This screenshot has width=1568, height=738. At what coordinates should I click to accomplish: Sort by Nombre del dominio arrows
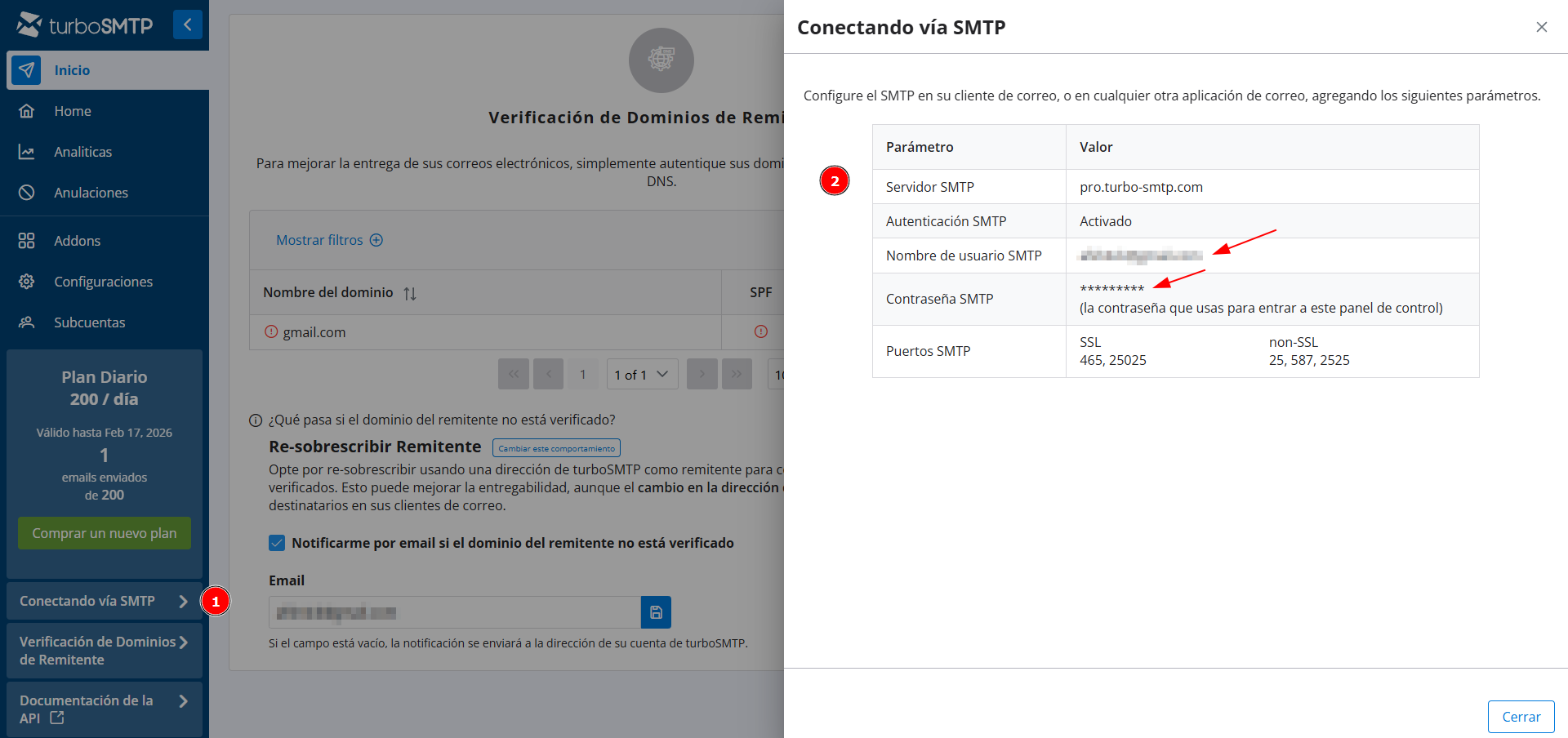[x=410, y=293]
